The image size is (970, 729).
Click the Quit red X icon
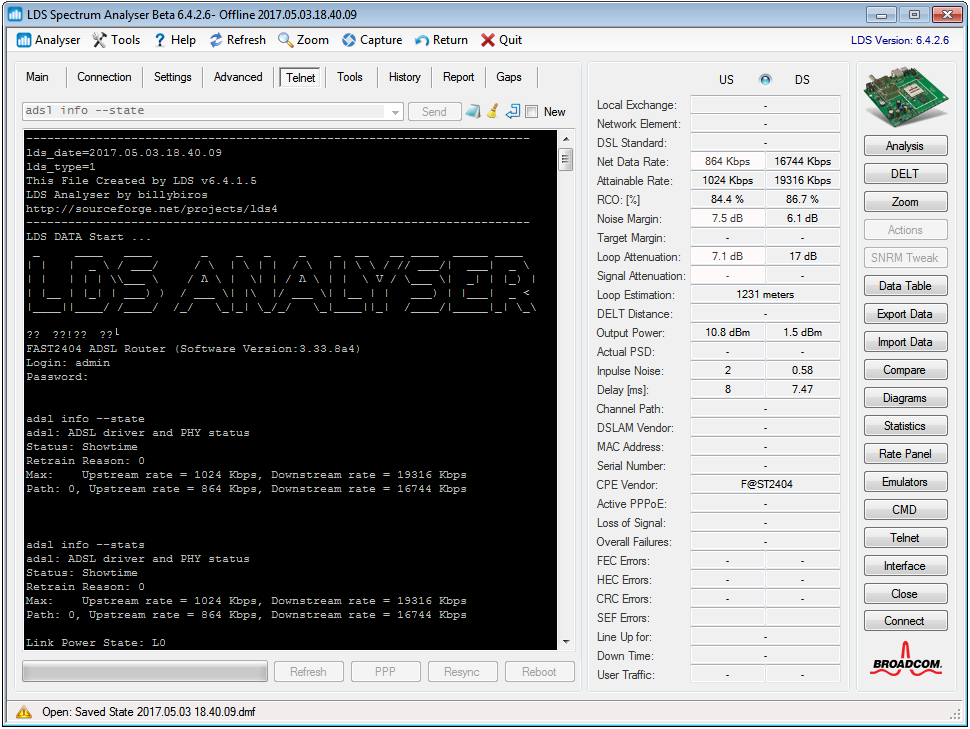[x=488, y=40]
